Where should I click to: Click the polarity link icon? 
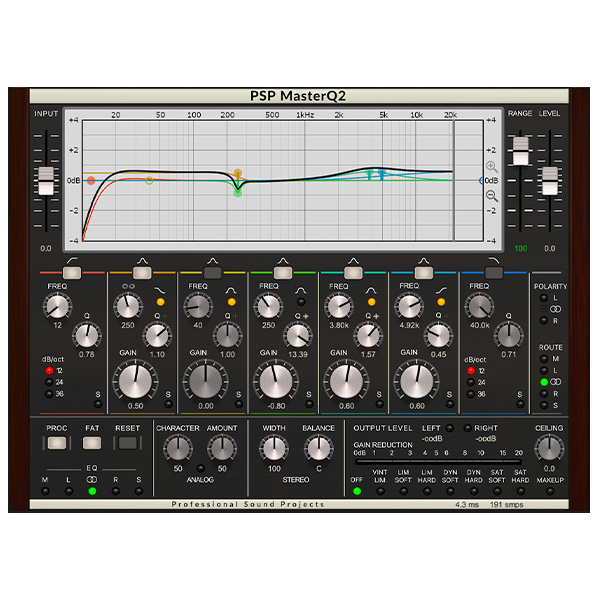click(x=555, y=309)
